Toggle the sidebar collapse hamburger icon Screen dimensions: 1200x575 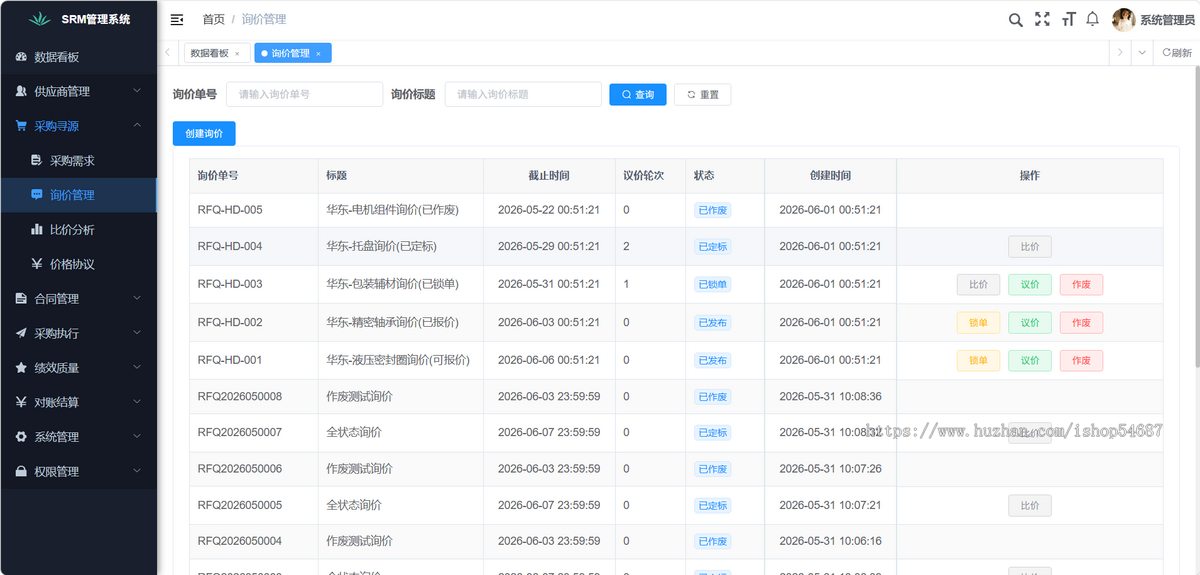177,19
